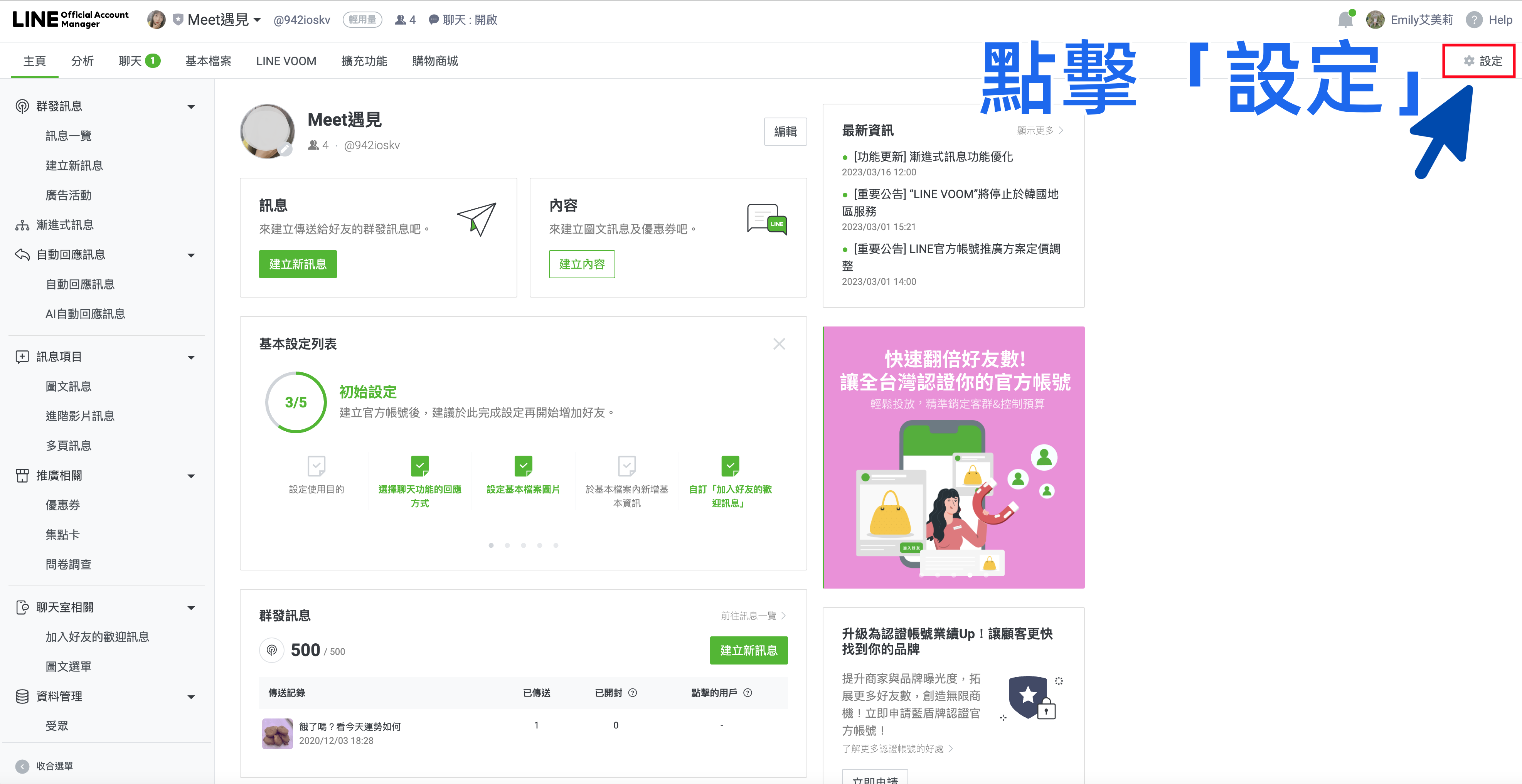Collapse the 推廣相關 sidebar section
The height and width of the screenshot is (784, 1522).
[191, 476]
